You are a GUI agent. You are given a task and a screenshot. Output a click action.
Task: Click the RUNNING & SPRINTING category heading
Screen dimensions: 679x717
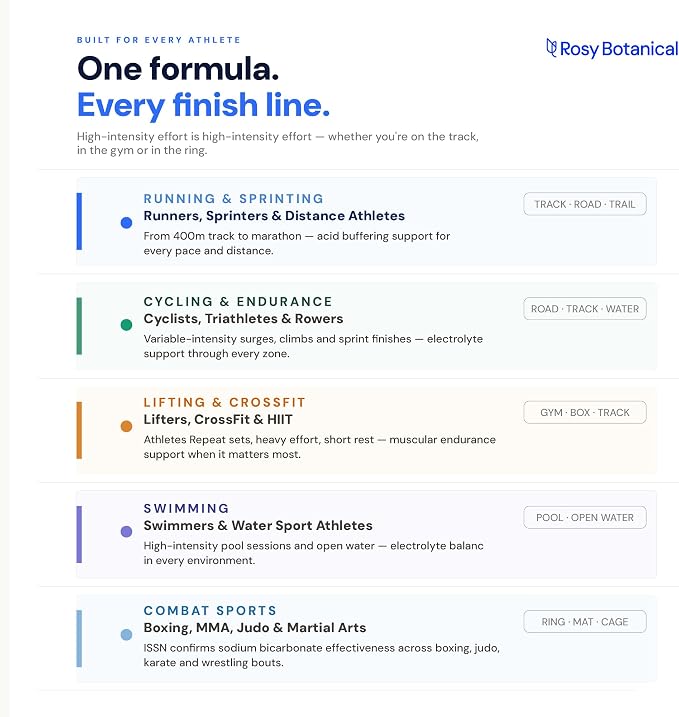point(233,198)
